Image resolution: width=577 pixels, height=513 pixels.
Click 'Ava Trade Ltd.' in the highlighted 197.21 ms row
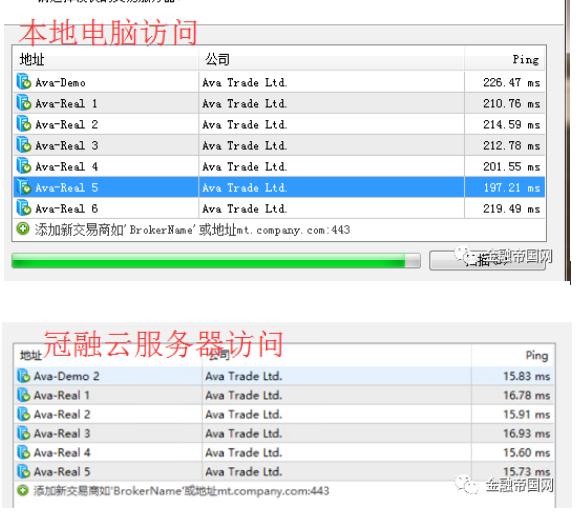(x=245, y=188)
